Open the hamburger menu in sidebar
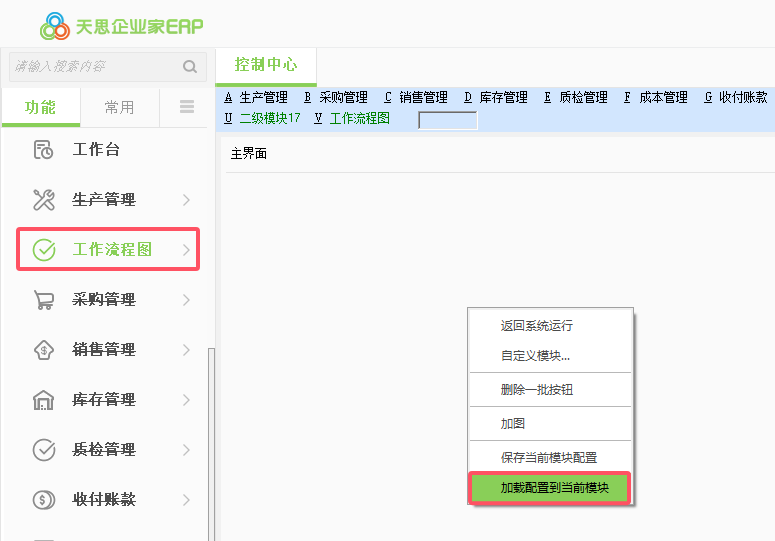Viewport: 775px width, 541px height. (x=187, y=107)
